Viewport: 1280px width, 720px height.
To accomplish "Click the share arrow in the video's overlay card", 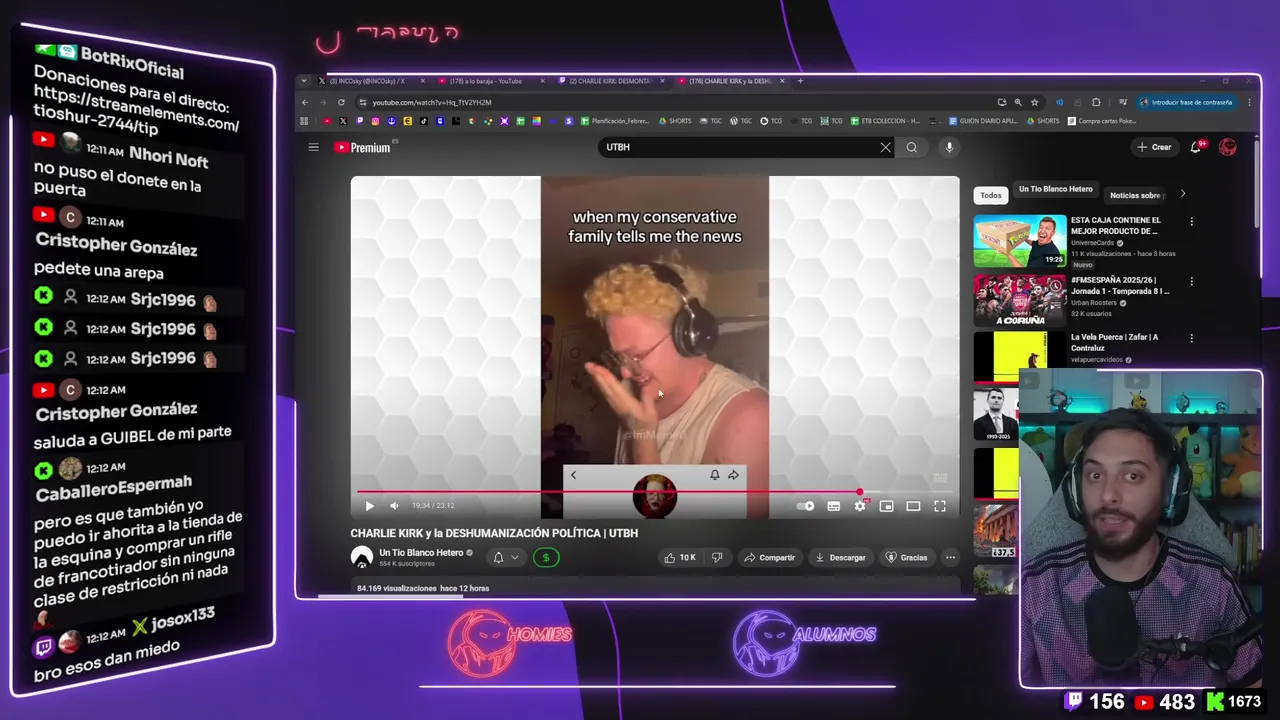I will pos(733,475).
